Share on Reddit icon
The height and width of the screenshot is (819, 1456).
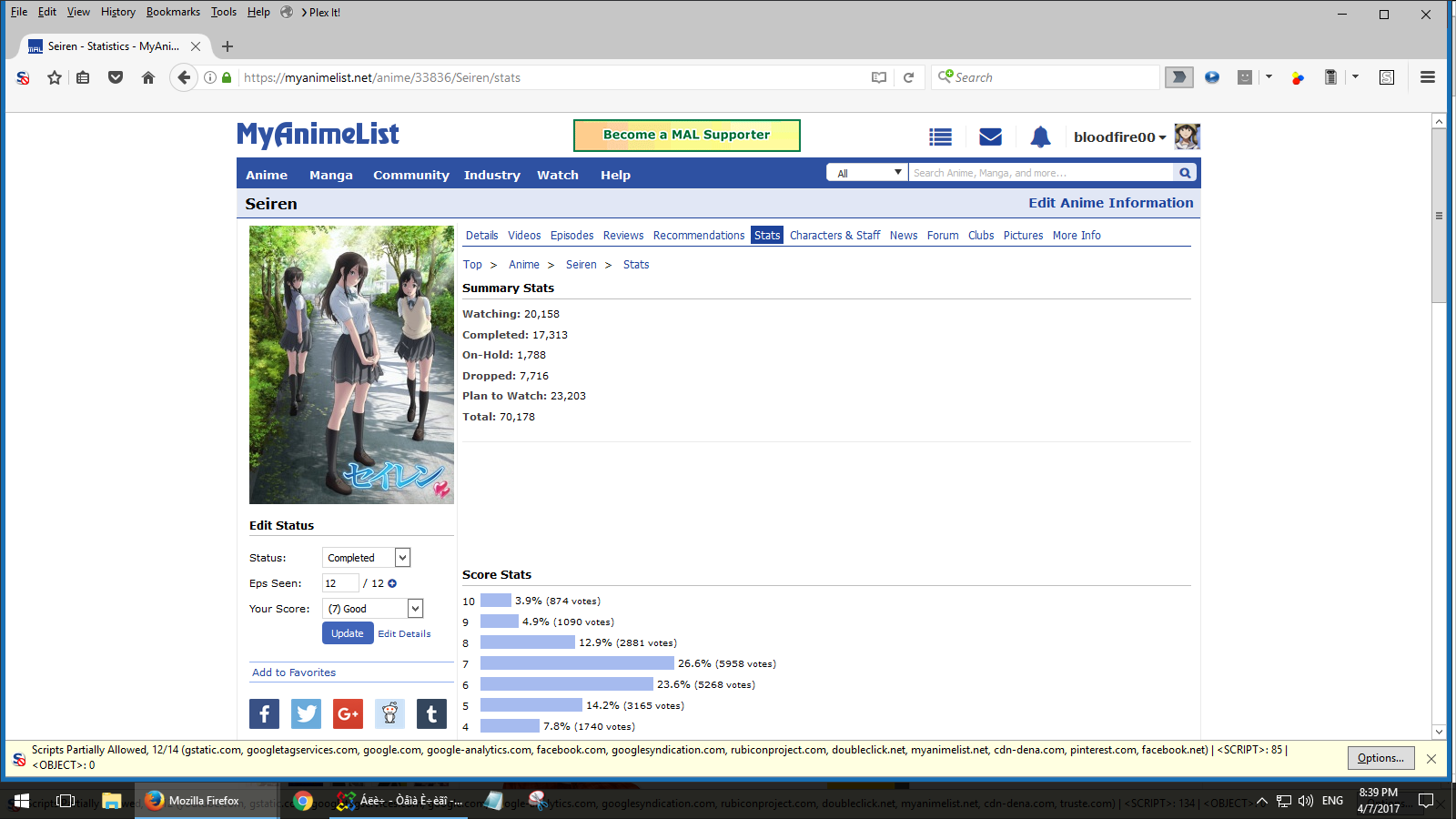[x=389, y=714]
